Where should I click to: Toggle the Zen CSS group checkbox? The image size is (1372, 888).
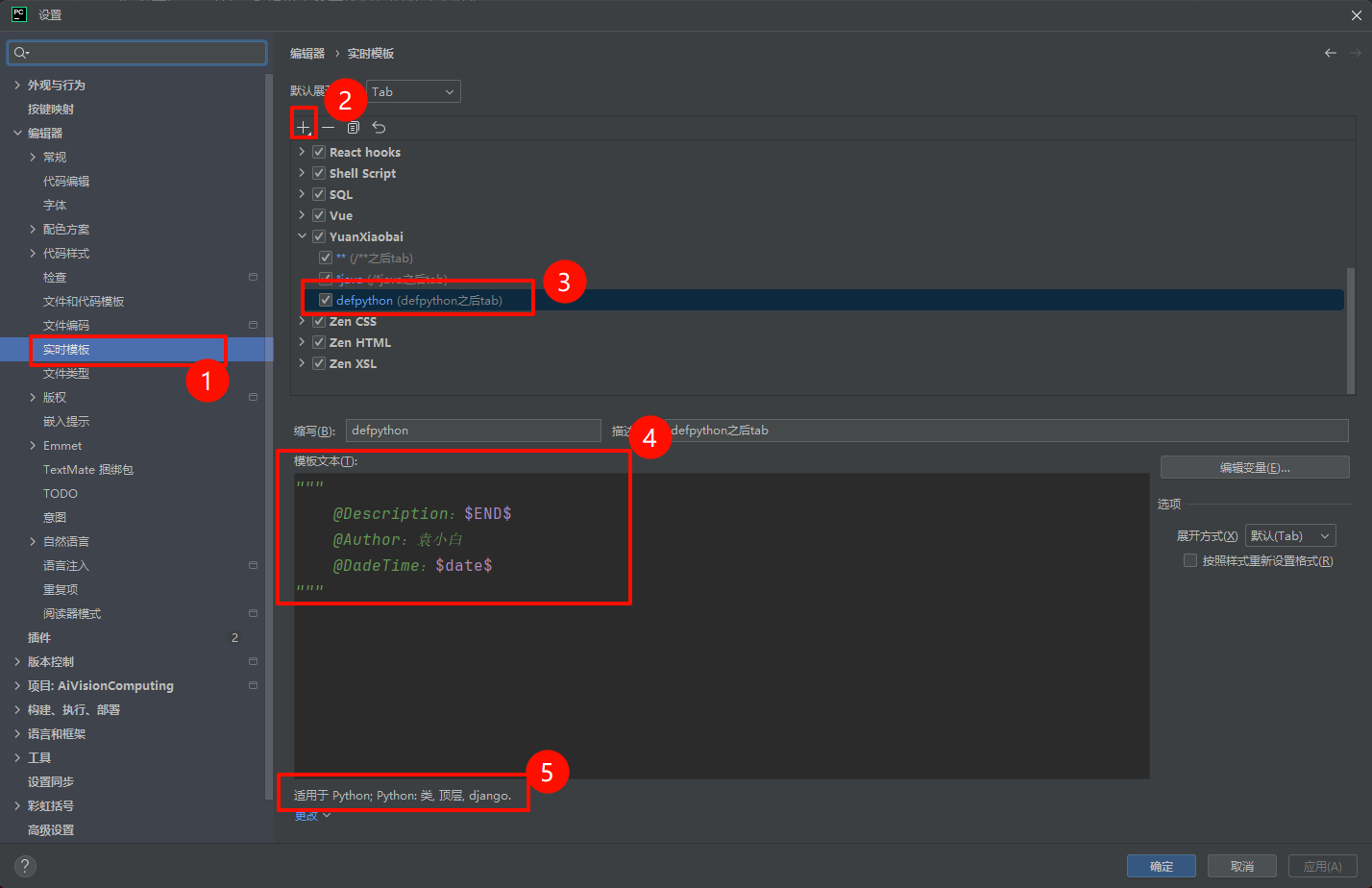pyautogui.click(x=319, y=321)
